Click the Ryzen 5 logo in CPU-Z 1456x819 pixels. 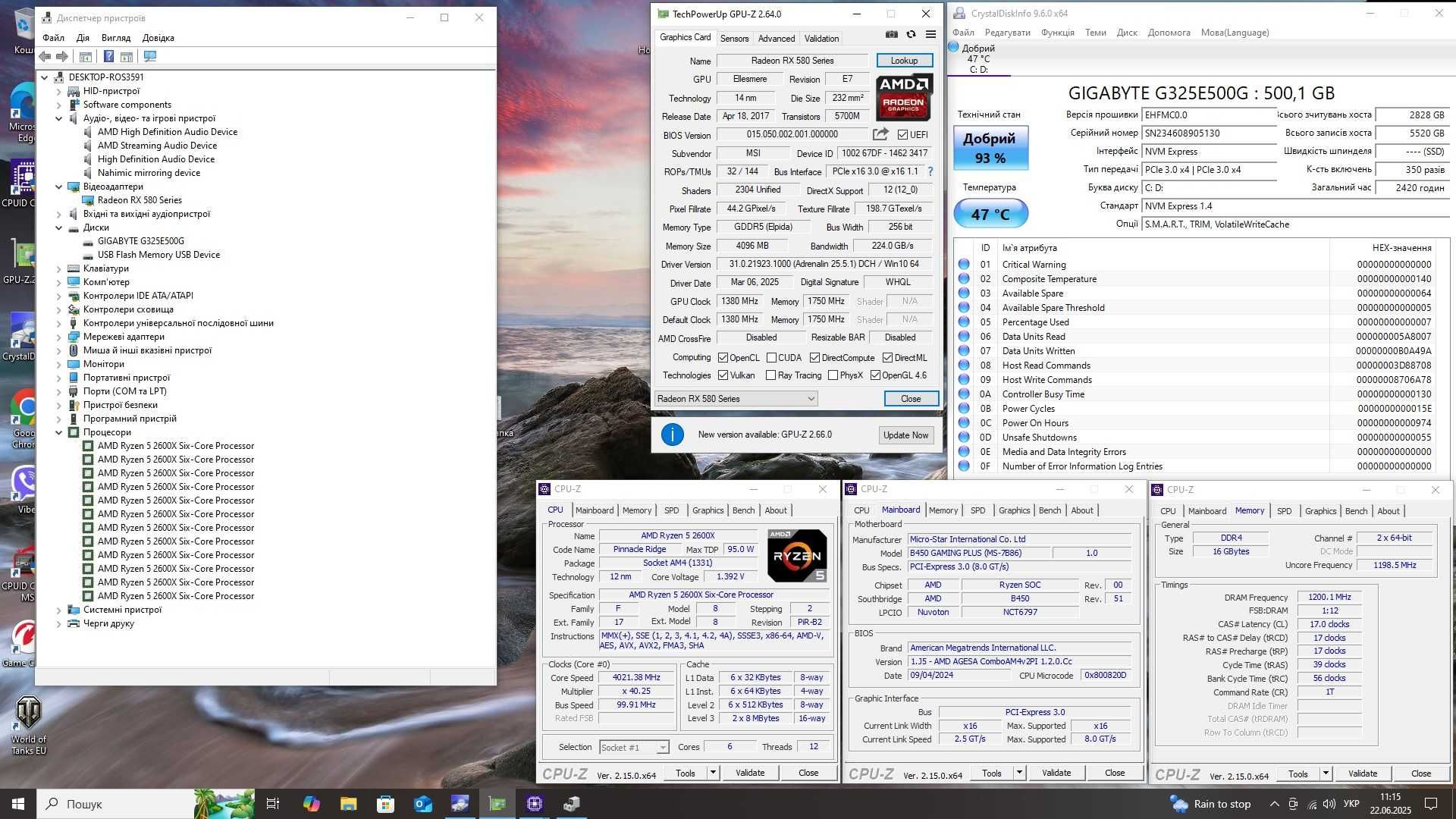pyautogui.click(x=797, y=556)
